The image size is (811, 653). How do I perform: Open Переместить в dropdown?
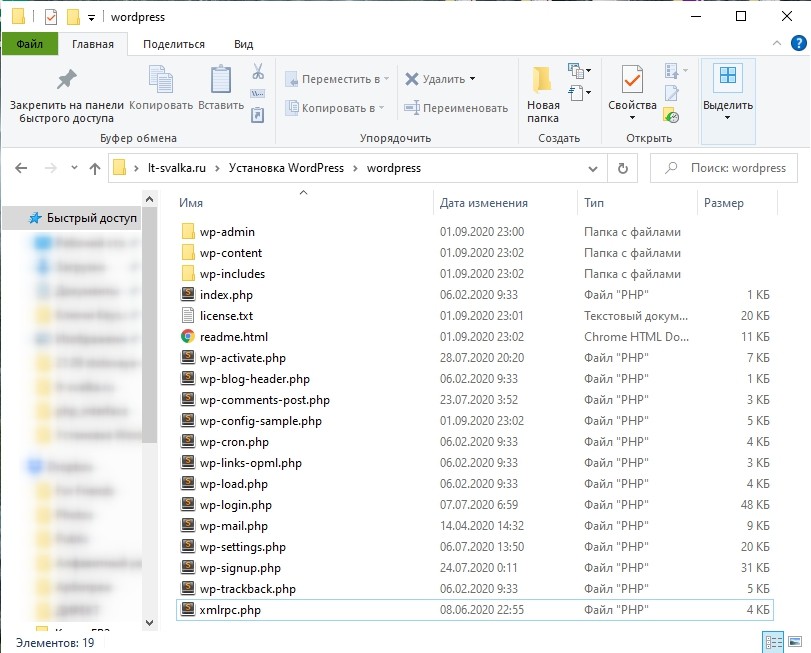tap(337, 79)
